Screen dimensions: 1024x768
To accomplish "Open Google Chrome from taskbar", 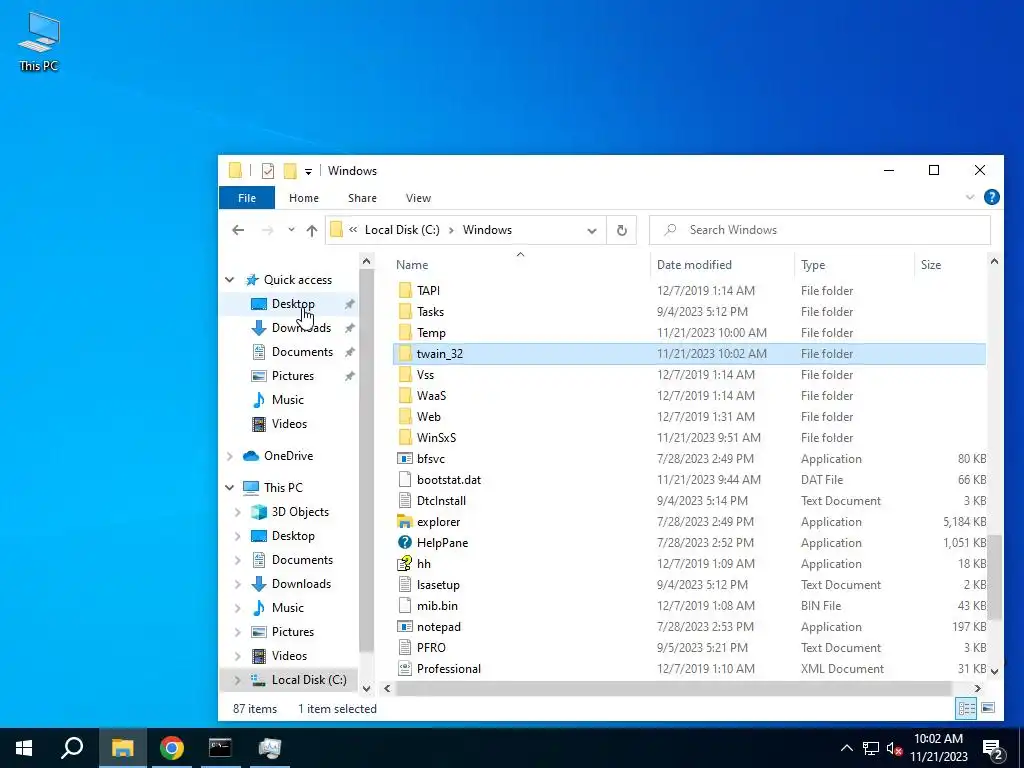I will pos(172,748).
